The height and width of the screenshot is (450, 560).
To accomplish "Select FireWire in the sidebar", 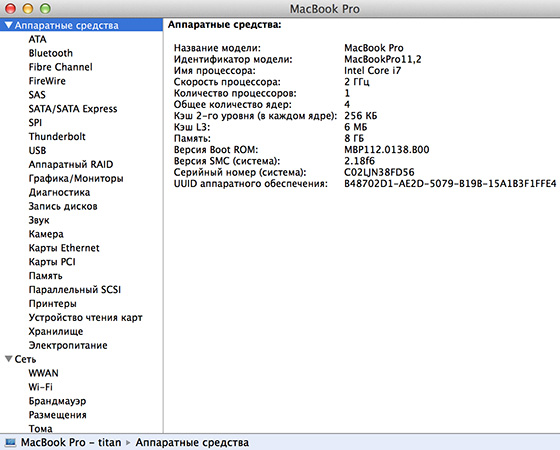I will click(47, 81).
